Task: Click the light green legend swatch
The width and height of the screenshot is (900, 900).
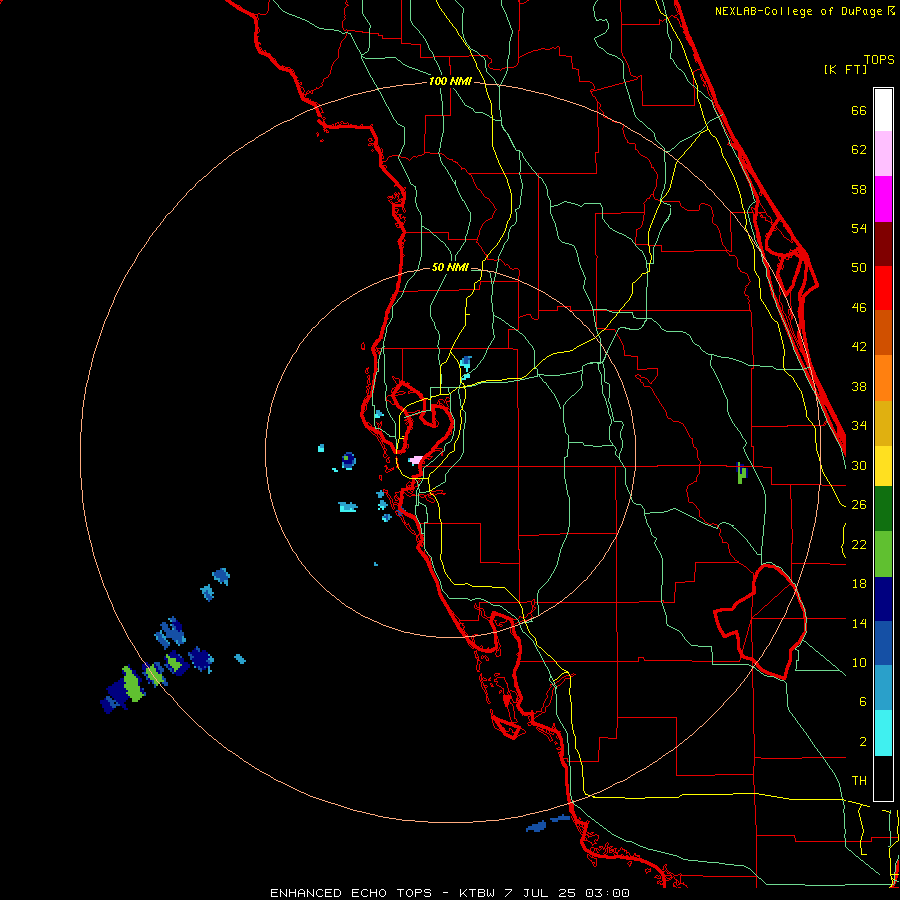Action: point(883,554)
